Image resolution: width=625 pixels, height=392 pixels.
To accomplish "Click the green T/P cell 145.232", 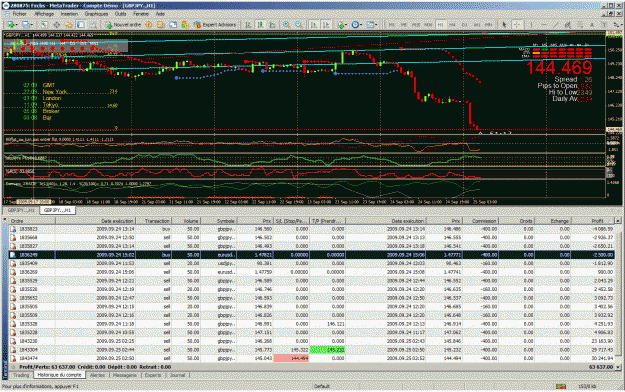I will 328,350.
